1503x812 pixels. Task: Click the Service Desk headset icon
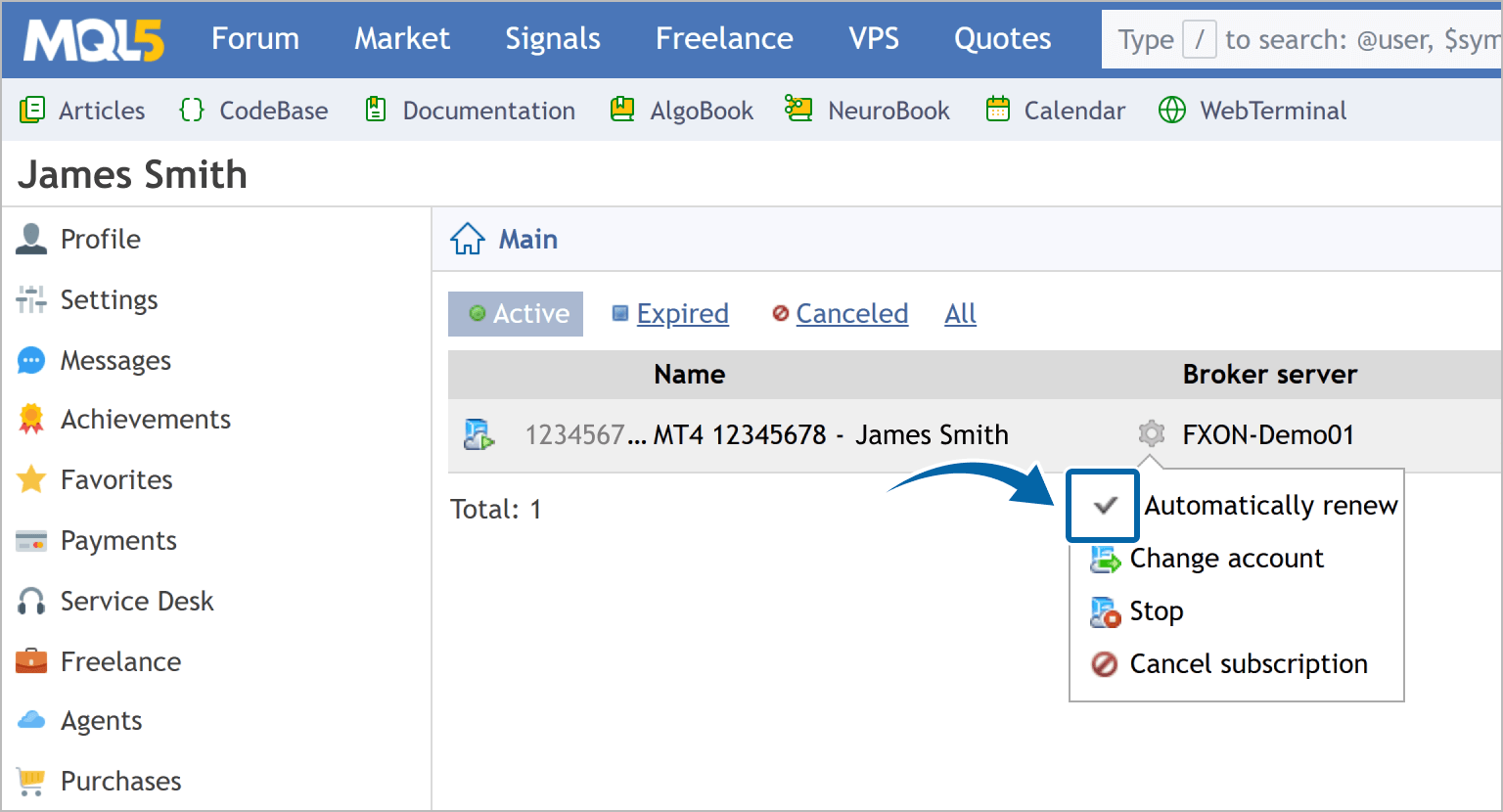tap(31, 601)
